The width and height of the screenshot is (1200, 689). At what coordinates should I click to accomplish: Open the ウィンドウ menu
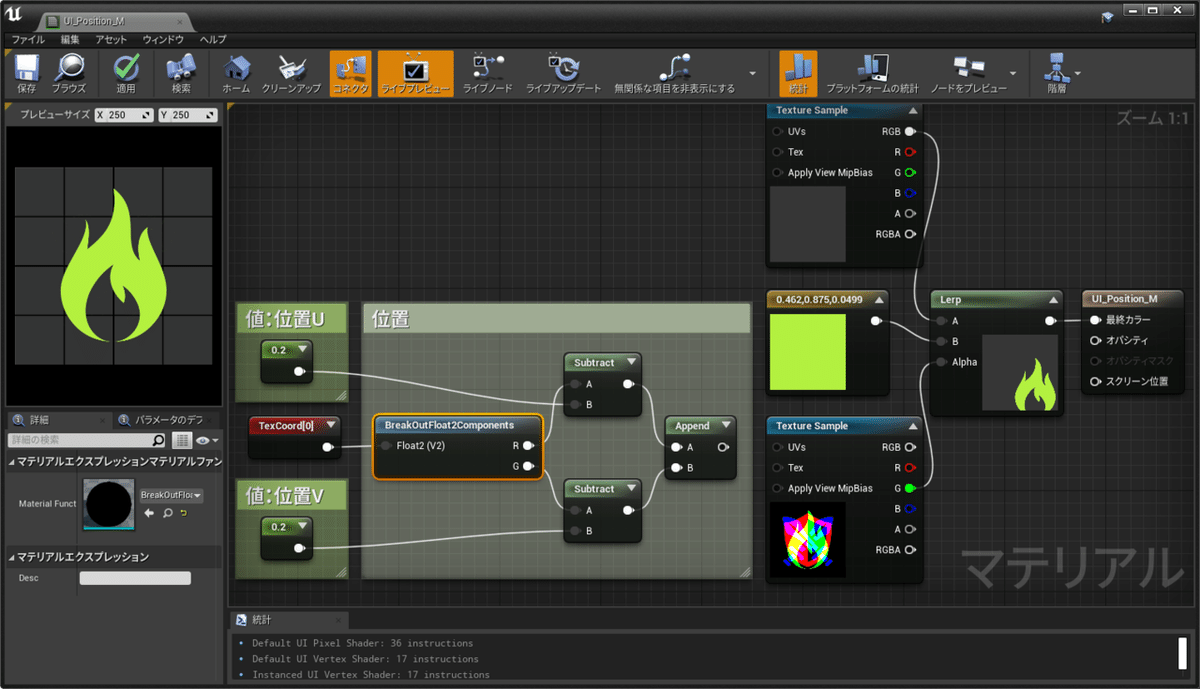[163, 39]
